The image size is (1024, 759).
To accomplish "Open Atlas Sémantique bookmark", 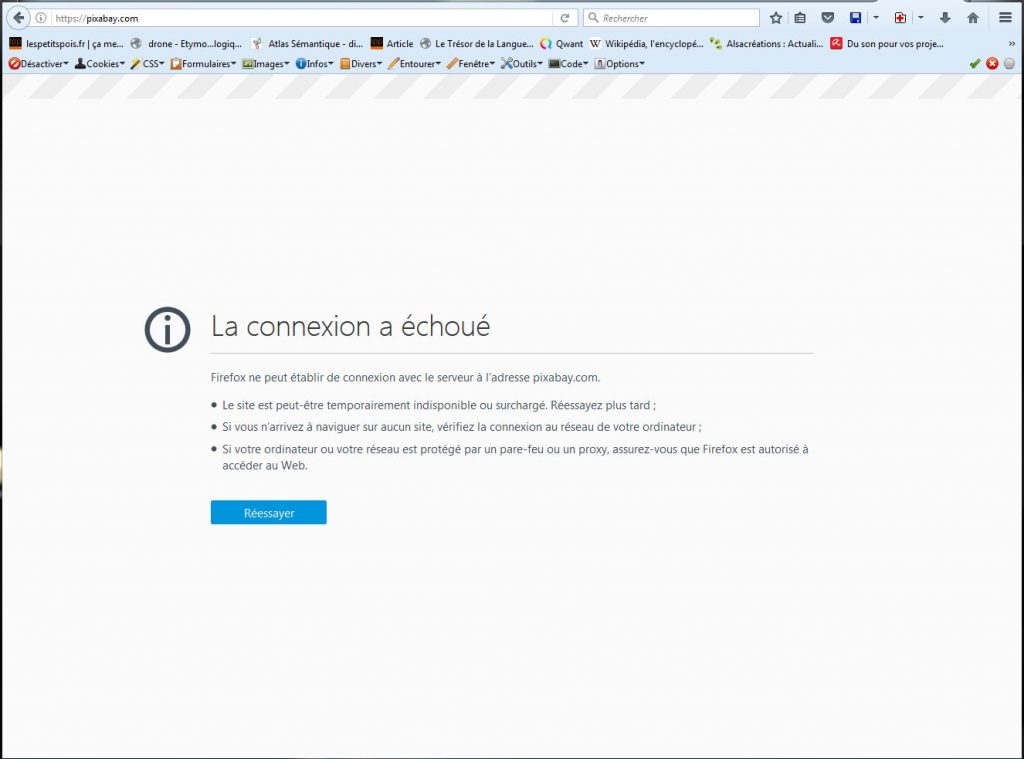I will click(x=307, y=44).
